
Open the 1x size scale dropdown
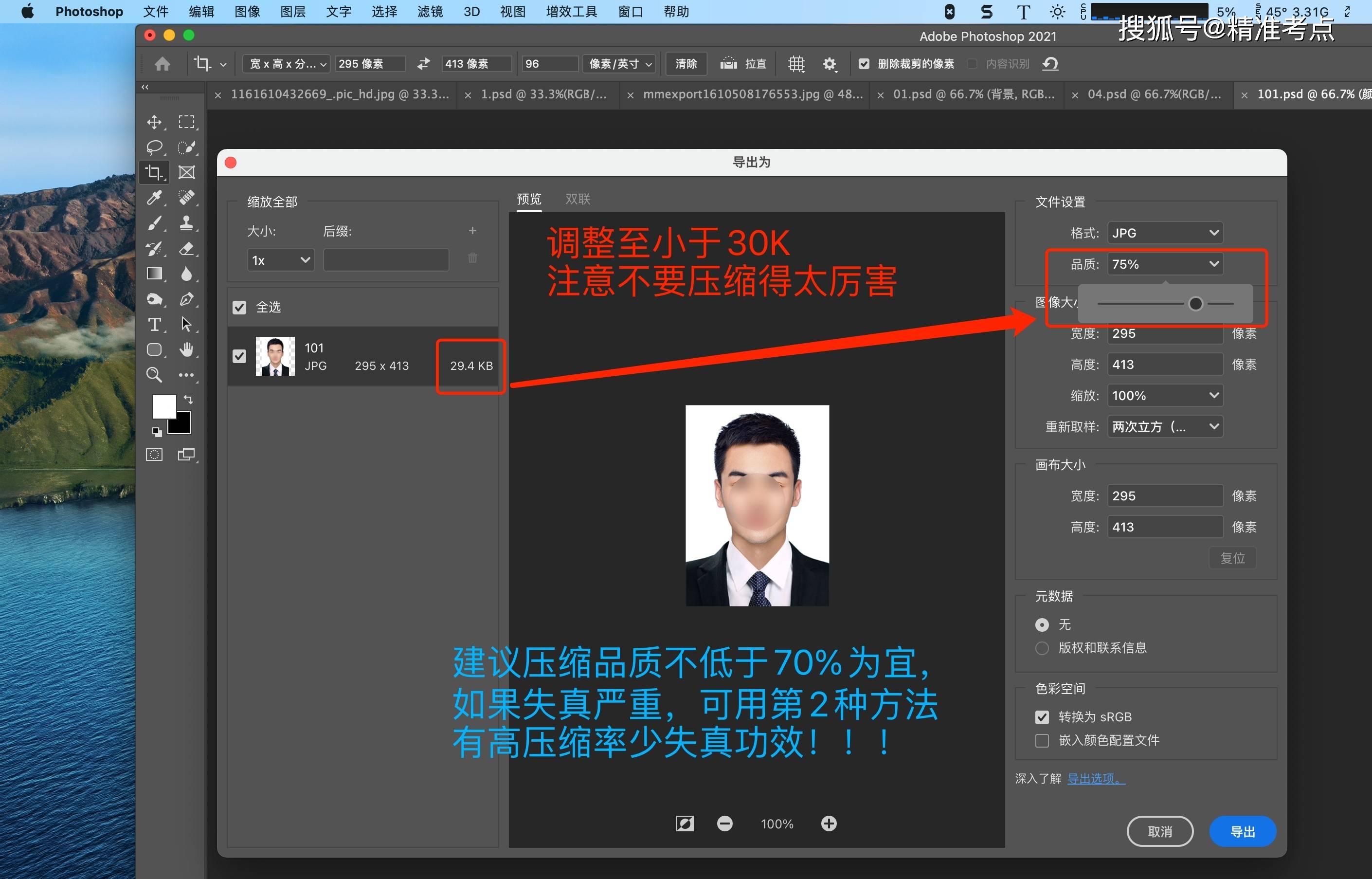(281, 260)
